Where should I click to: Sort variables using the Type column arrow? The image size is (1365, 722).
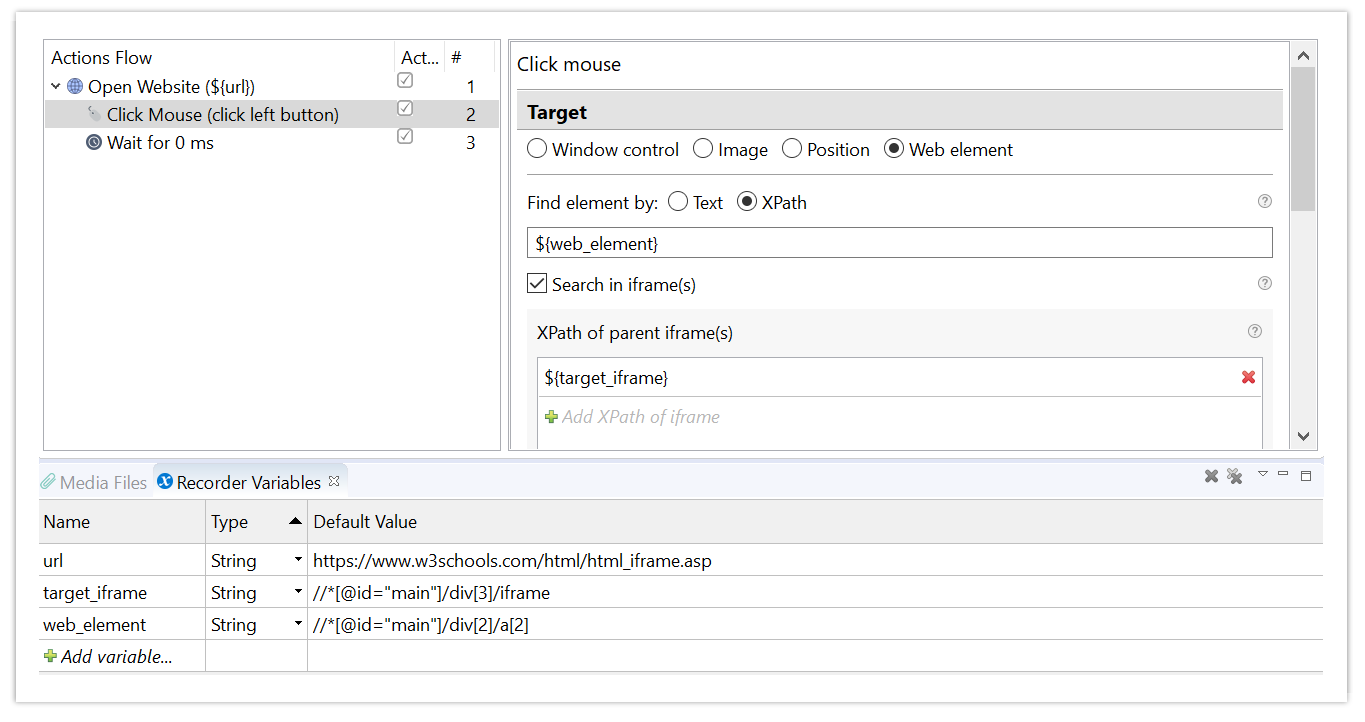coord(295,521)
